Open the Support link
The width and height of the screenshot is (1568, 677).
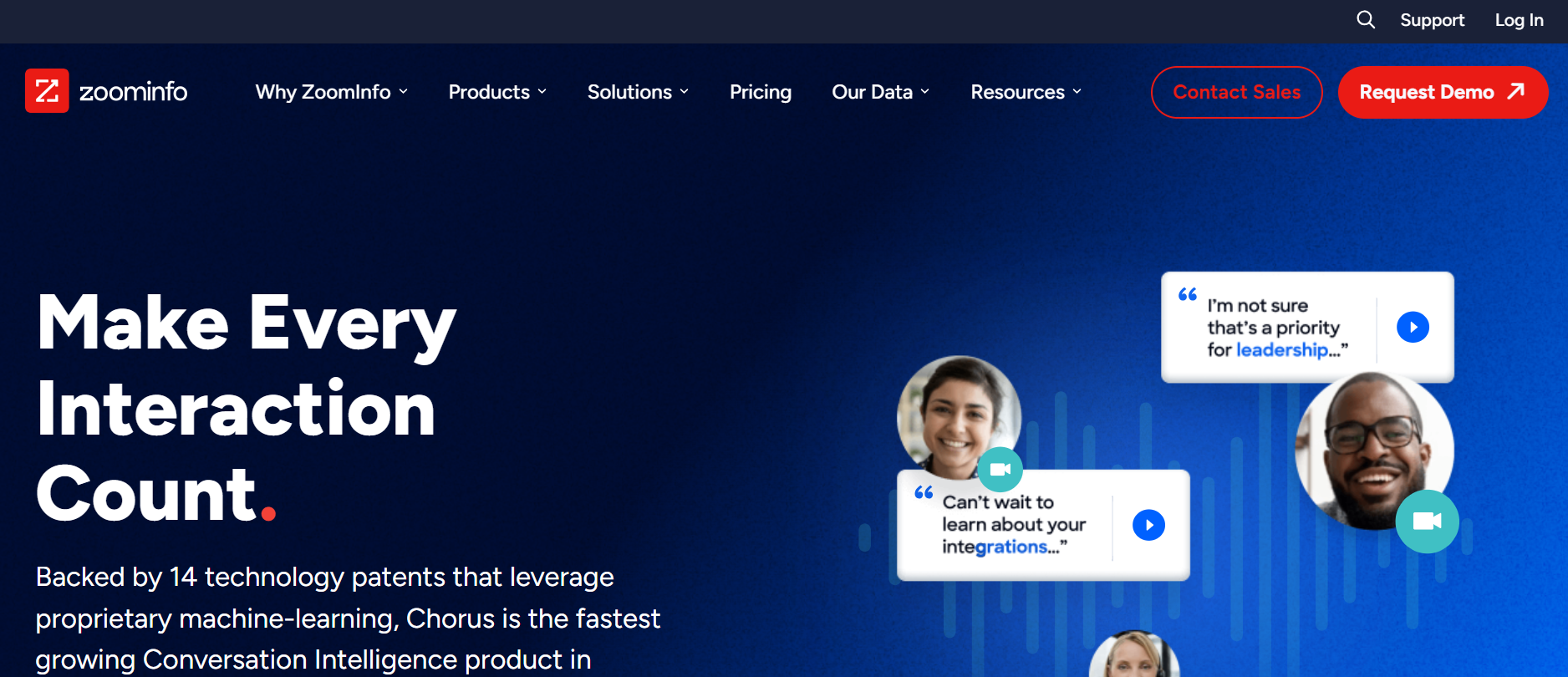pos(1432,20)
